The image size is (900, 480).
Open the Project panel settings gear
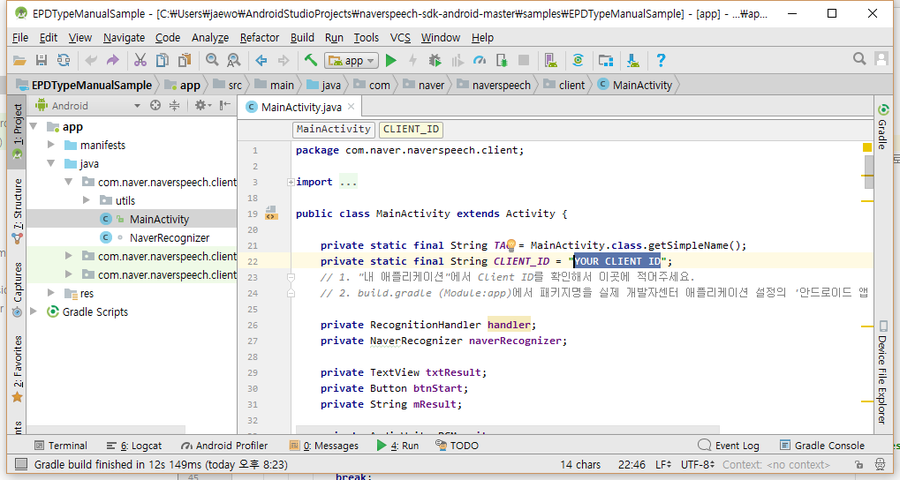click(202, 105)
